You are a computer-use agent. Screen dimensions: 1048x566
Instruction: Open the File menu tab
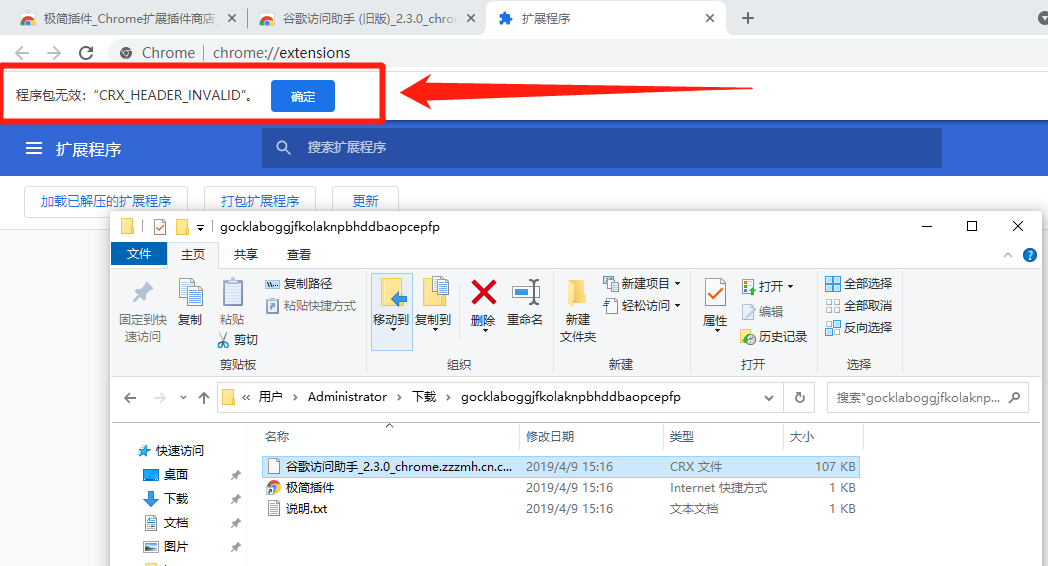pyautogui.click(x=139, y=255)
